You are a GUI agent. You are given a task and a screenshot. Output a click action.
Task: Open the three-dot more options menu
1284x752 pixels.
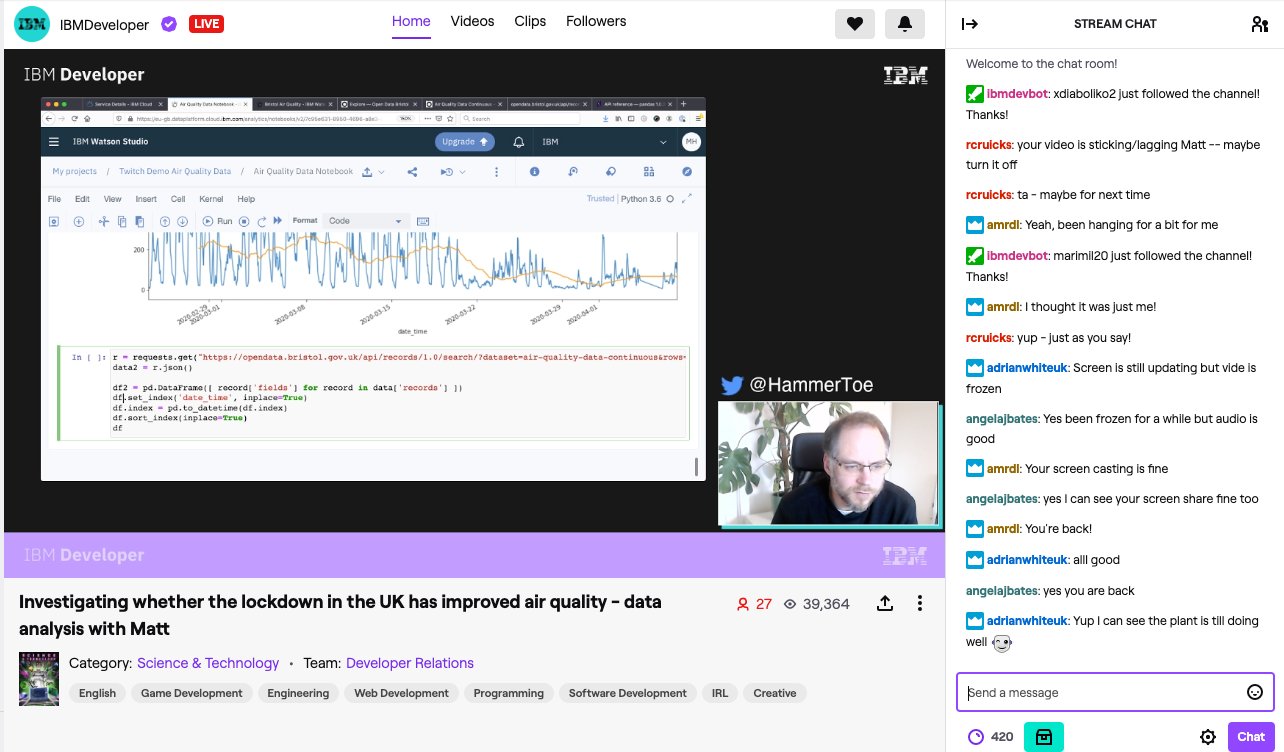[921, 603]
